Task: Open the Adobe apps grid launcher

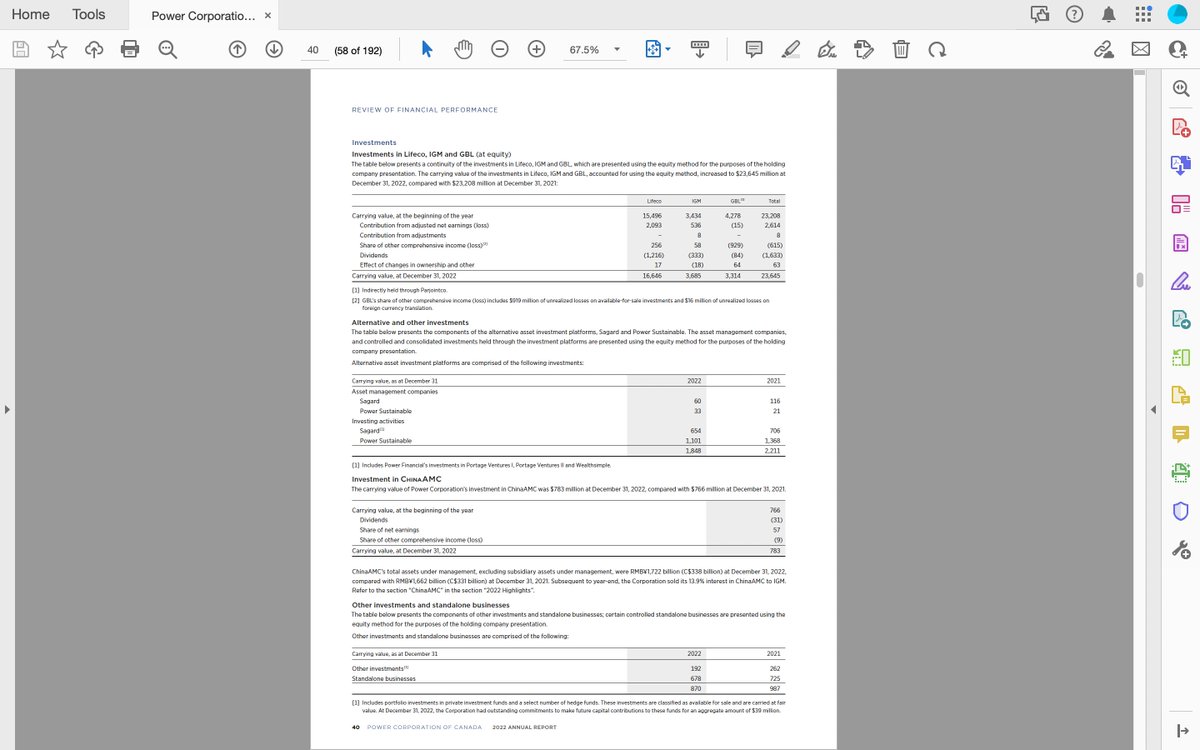Action: tap(1143, 14)
